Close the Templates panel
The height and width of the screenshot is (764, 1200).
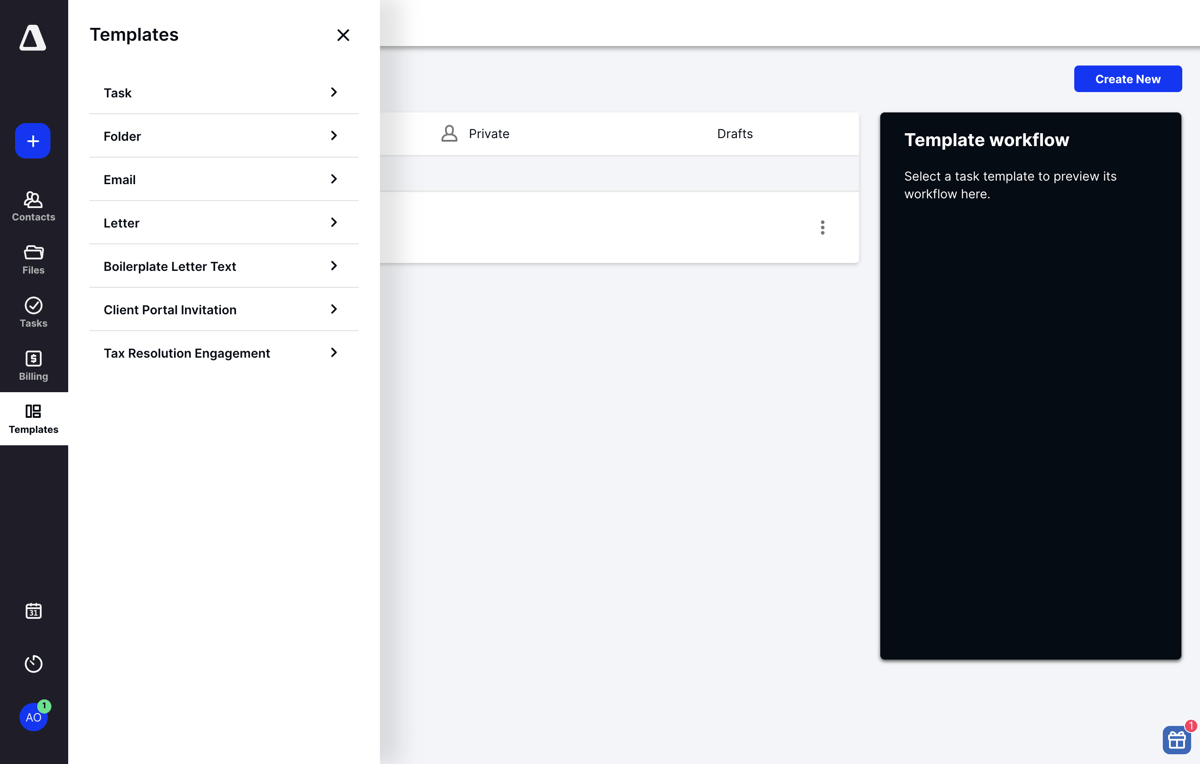(343, 34)
